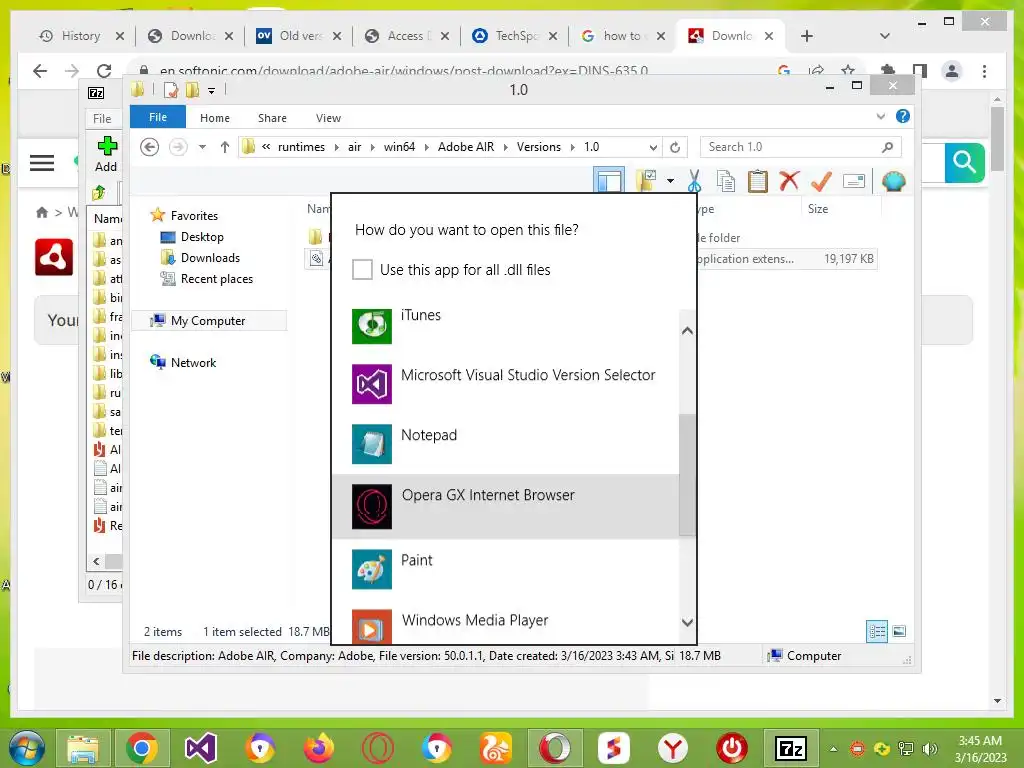Open Chrome extensions puzzle icon
The image size is (1024, 768).
point(888,71)
